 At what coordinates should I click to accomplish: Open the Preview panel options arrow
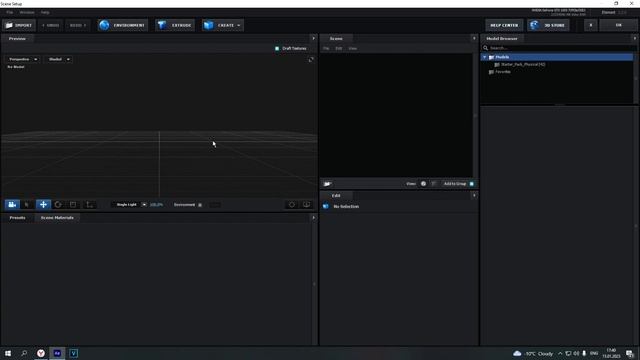(x=313, y=38)
